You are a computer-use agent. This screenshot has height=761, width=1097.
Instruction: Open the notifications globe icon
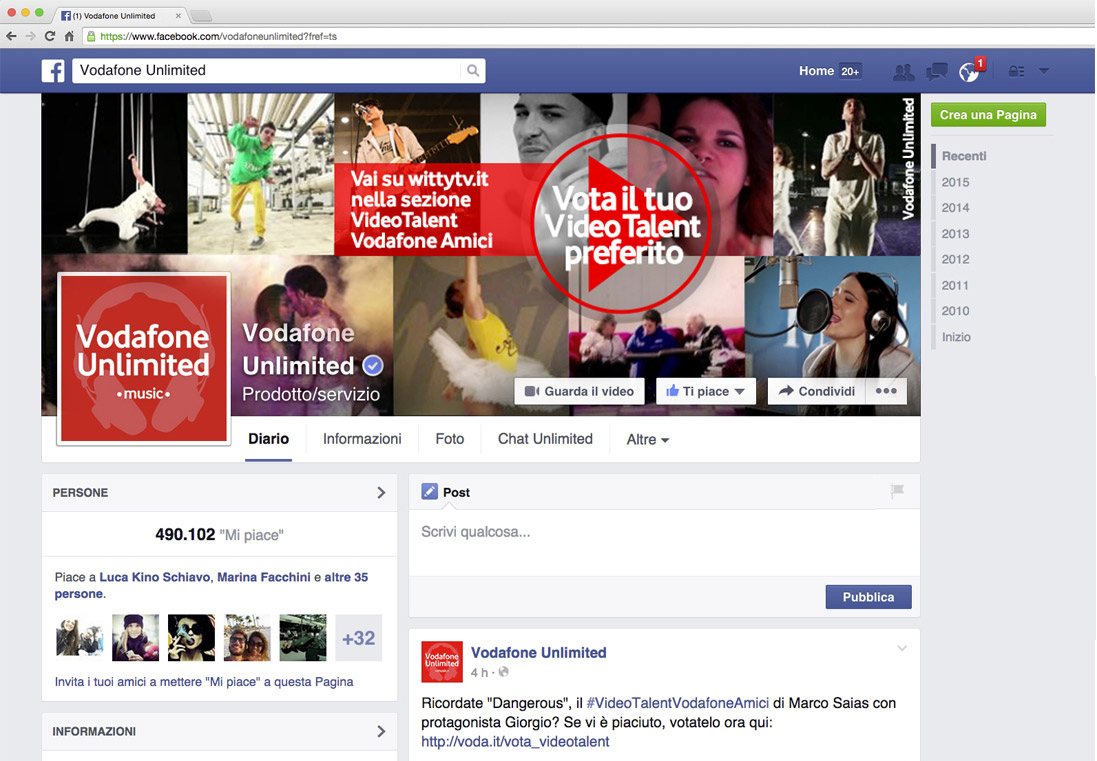tap(969, 71)
